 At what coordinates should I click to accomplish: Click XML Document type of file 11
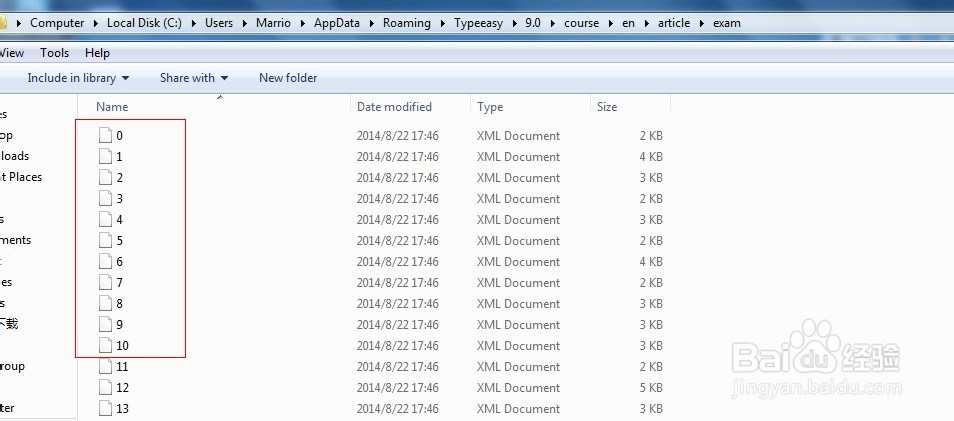click(x=518, y=367)
